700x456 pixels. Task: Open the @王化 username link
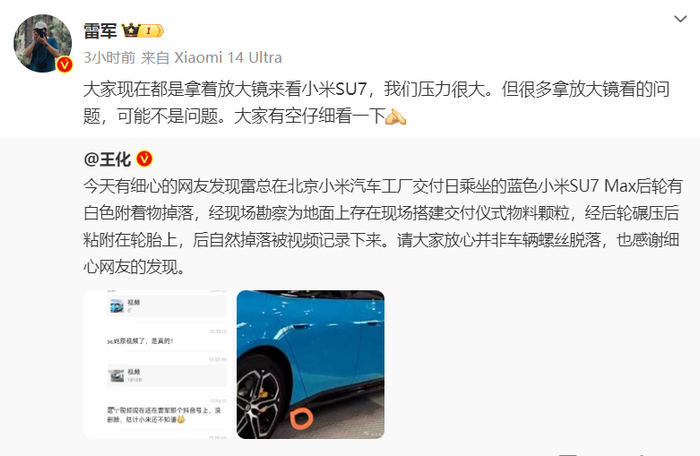[x=107, y=159]
